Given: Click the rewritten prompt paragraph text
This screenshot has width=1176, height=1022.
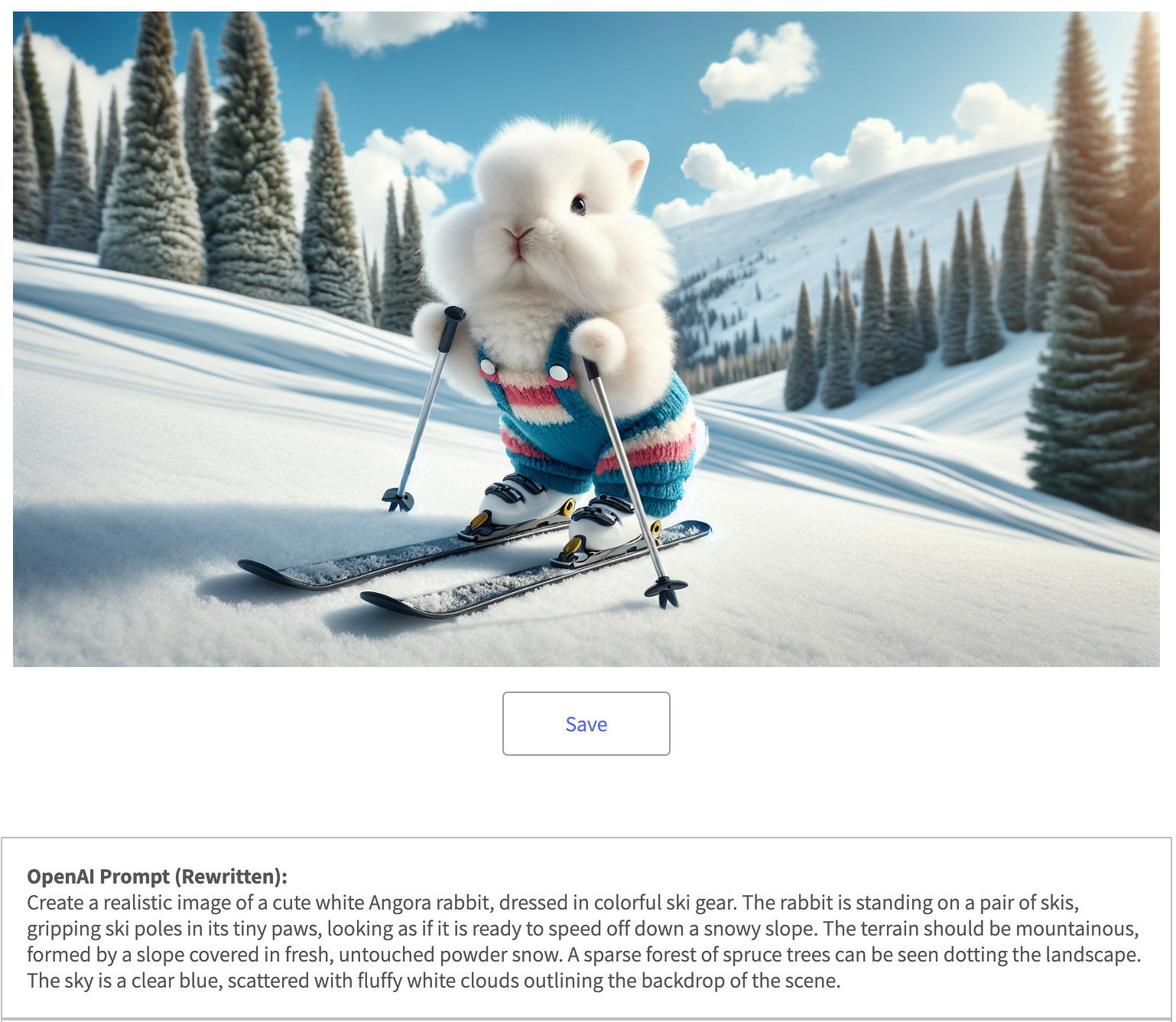Looking at the screenshot, I should [x=584, y=942].
